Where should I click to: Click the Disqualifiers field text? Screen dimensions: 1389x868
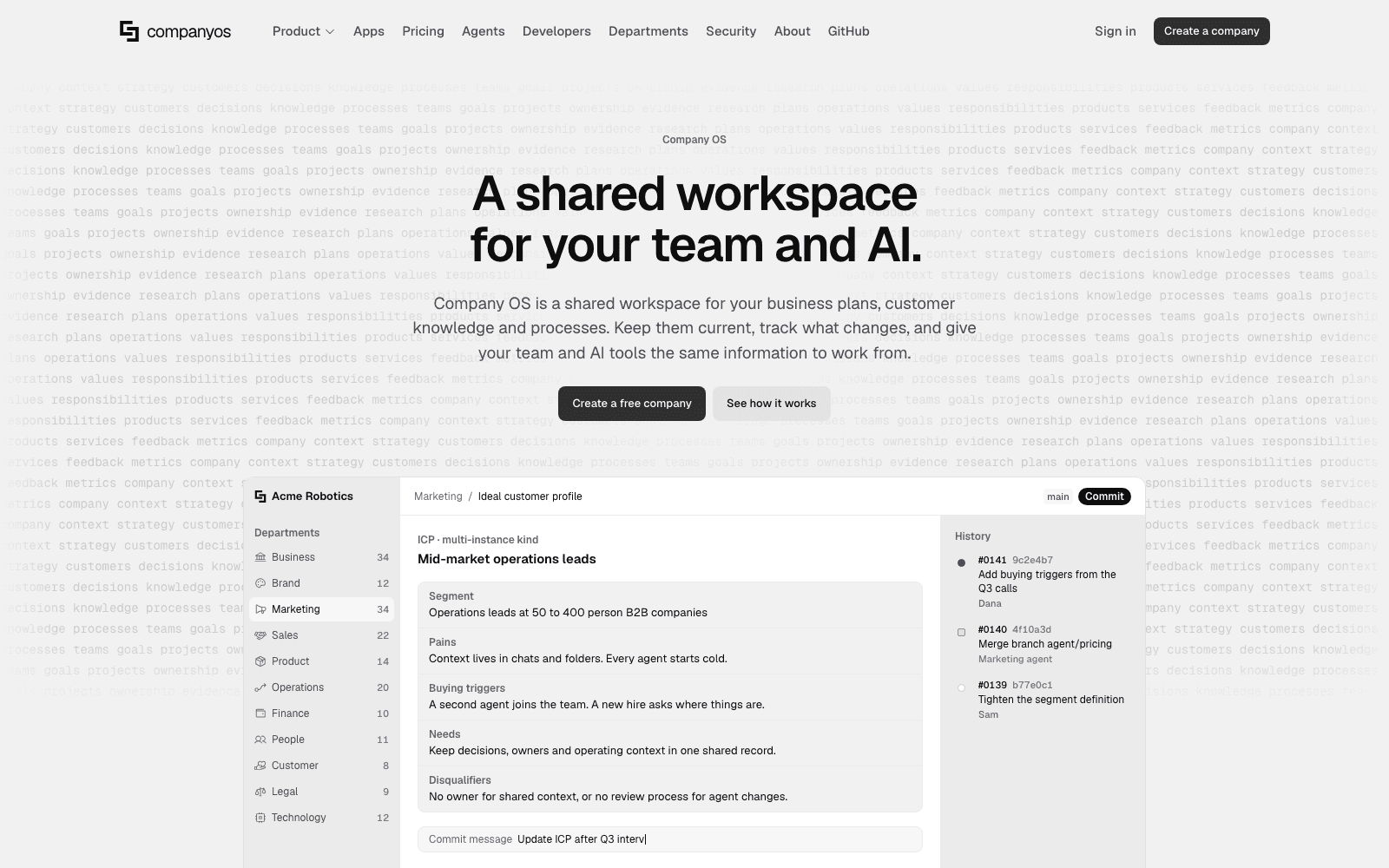(x=608, y=797)
